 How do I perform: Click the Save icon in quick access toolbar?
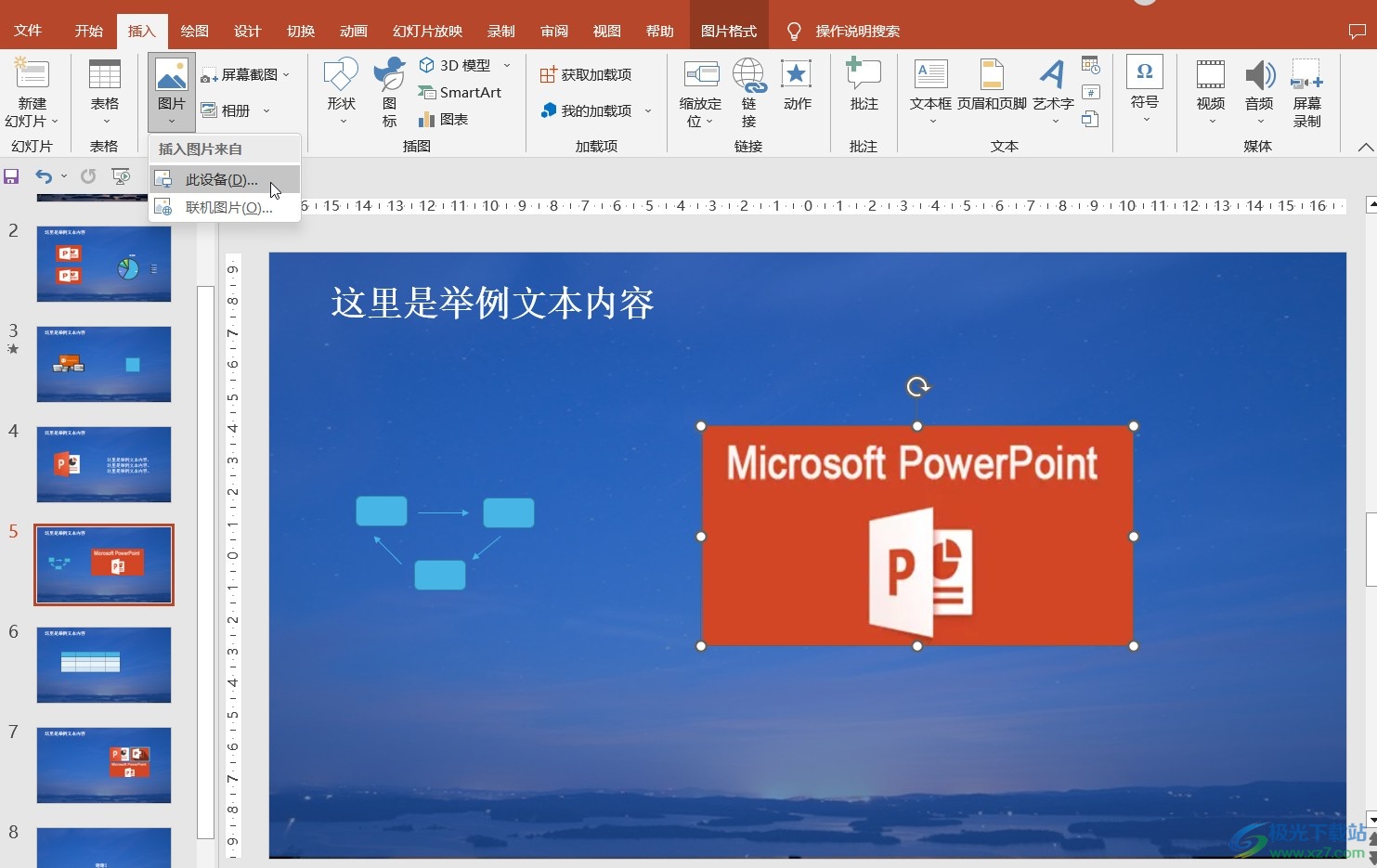coord(11,176)
